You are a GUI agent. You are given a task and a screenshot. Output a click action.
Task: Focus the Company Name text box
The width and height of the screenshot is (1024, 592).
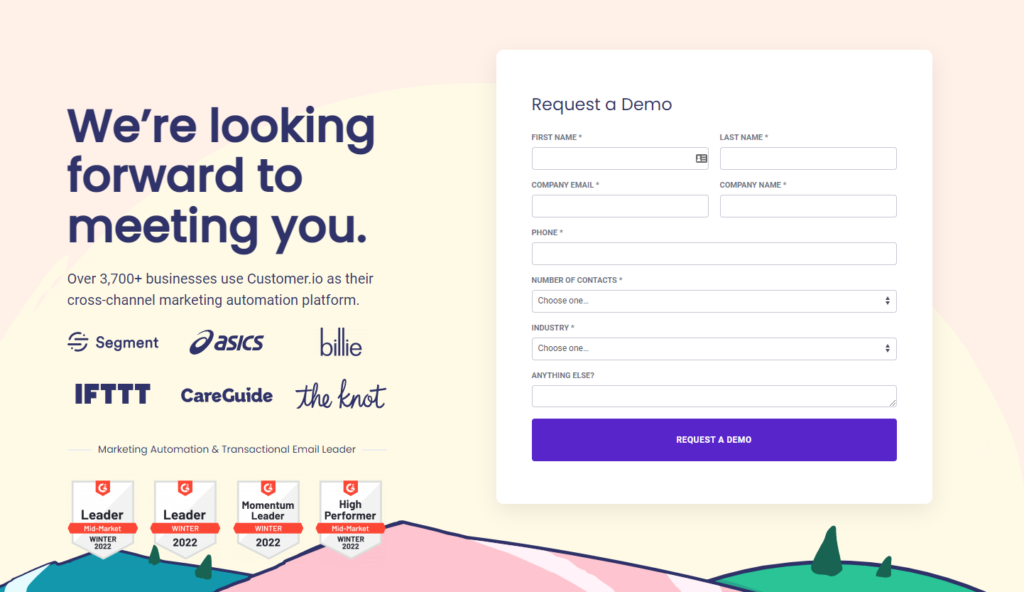[x=808, y=206]
